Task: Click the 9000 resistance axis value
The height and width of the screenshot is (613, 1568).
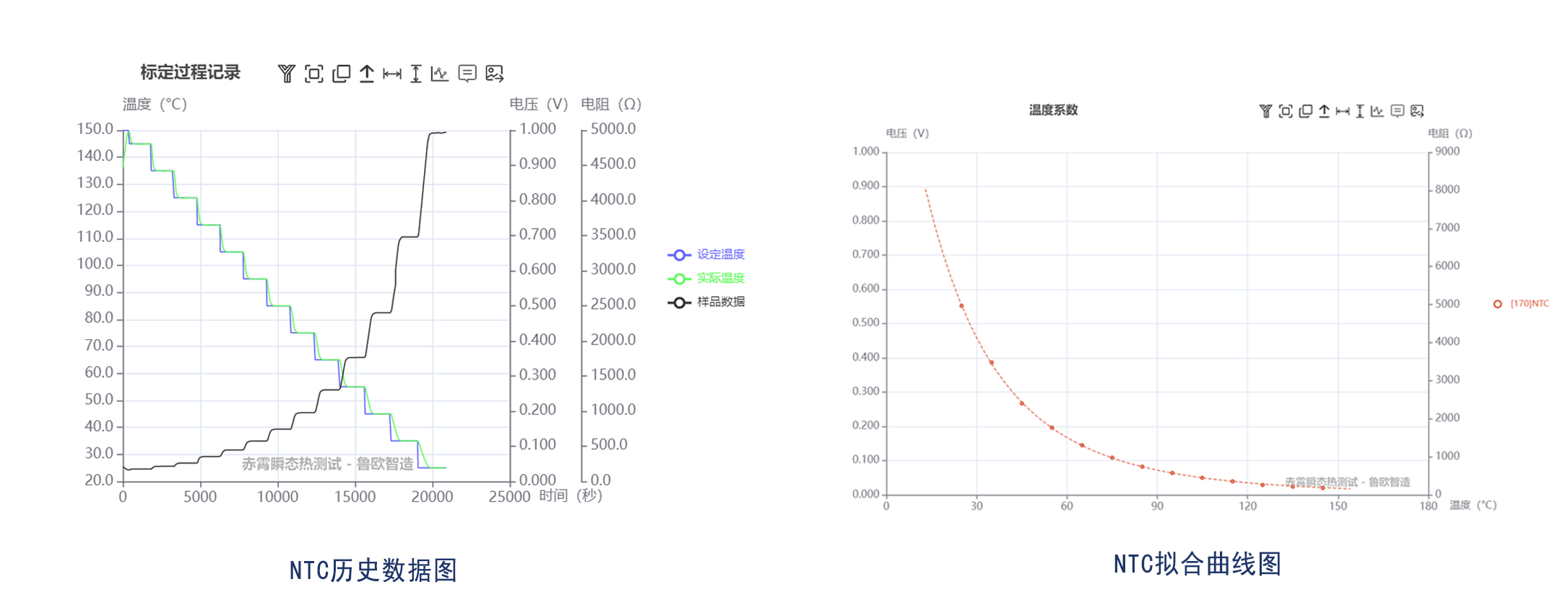Action: [x=1447, y=152]
